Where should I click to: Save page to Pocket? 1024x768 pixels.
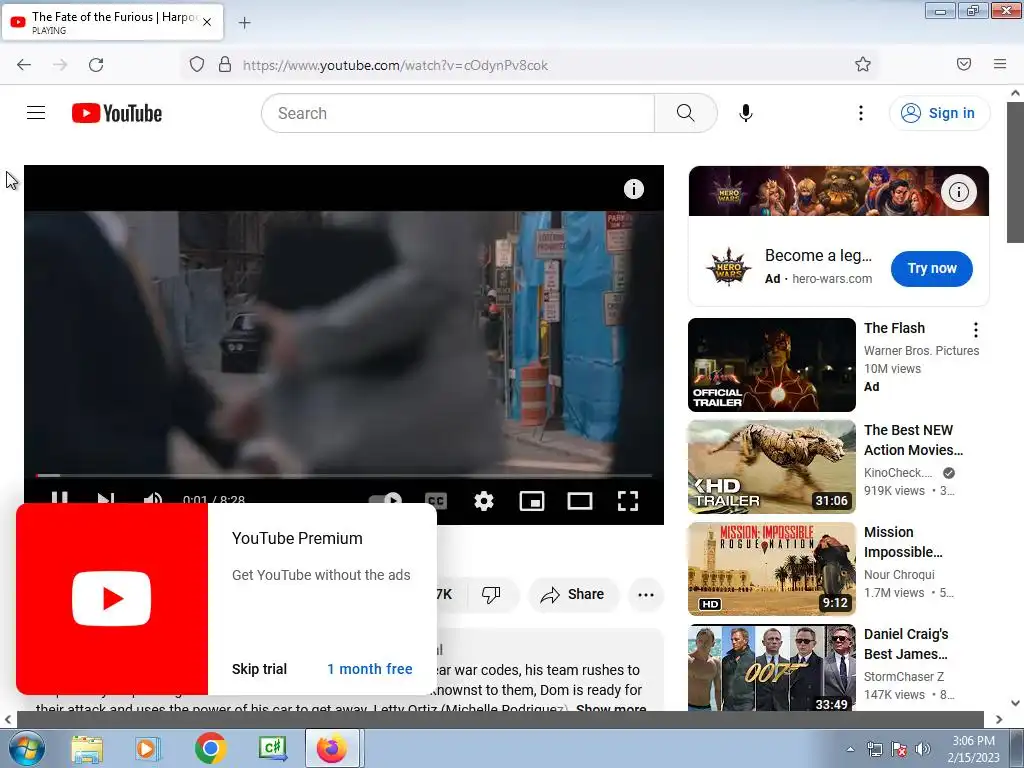pos(964,64)
